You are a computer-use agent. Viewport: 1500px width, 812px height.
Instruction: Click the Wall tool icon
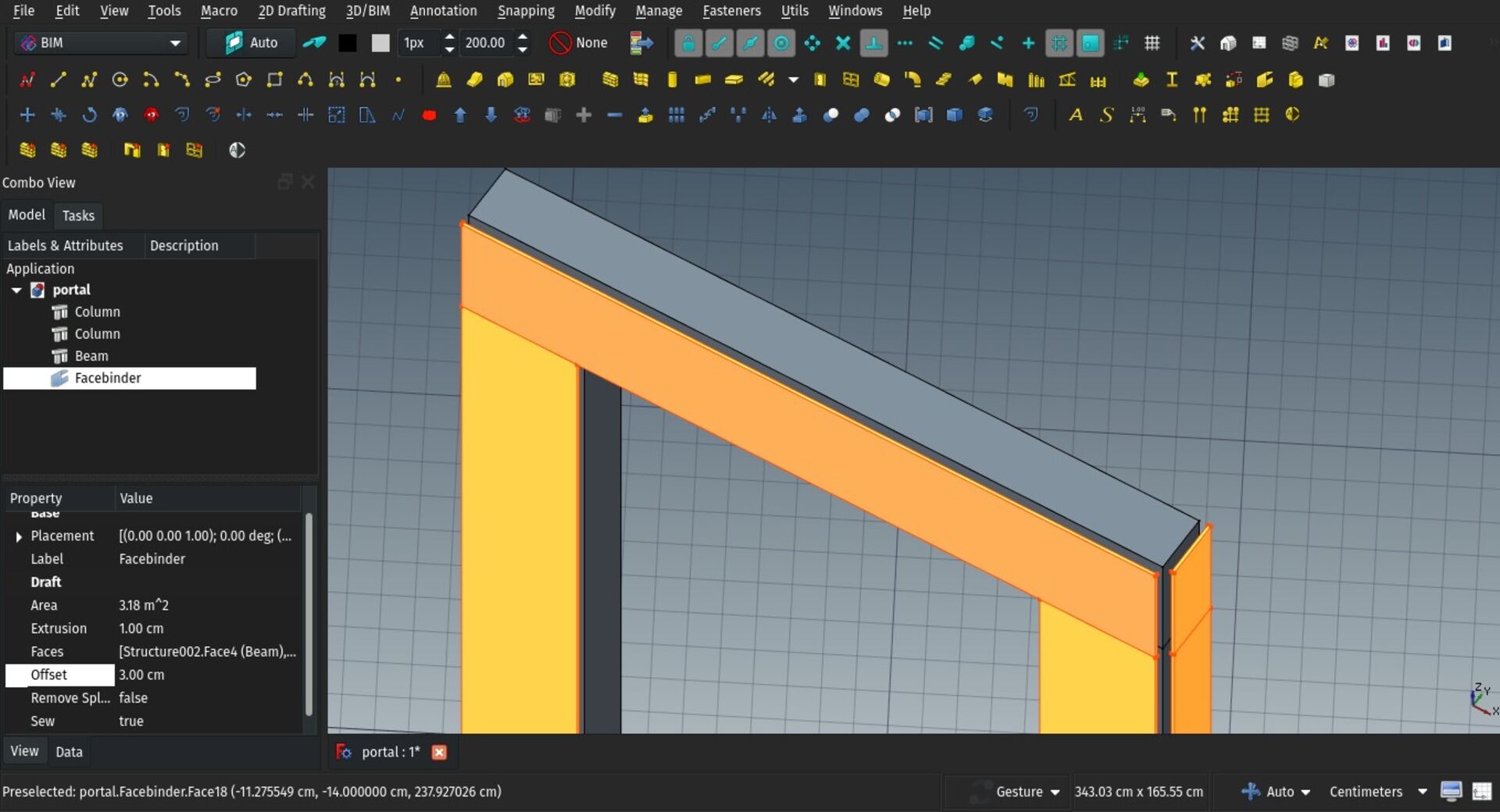click(x=610, y=80)
